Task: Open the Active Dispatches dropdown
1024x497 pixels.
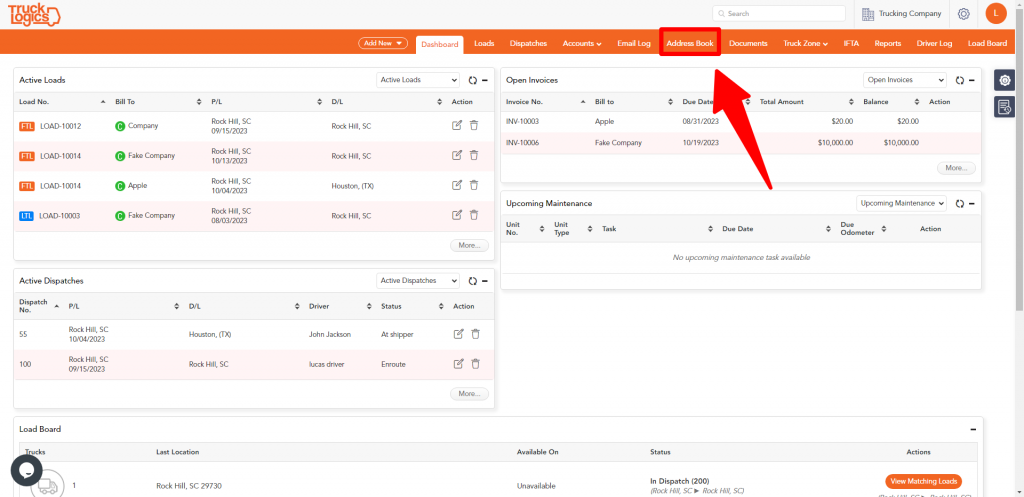Action: pyautogui.click(x=418, y=280)
